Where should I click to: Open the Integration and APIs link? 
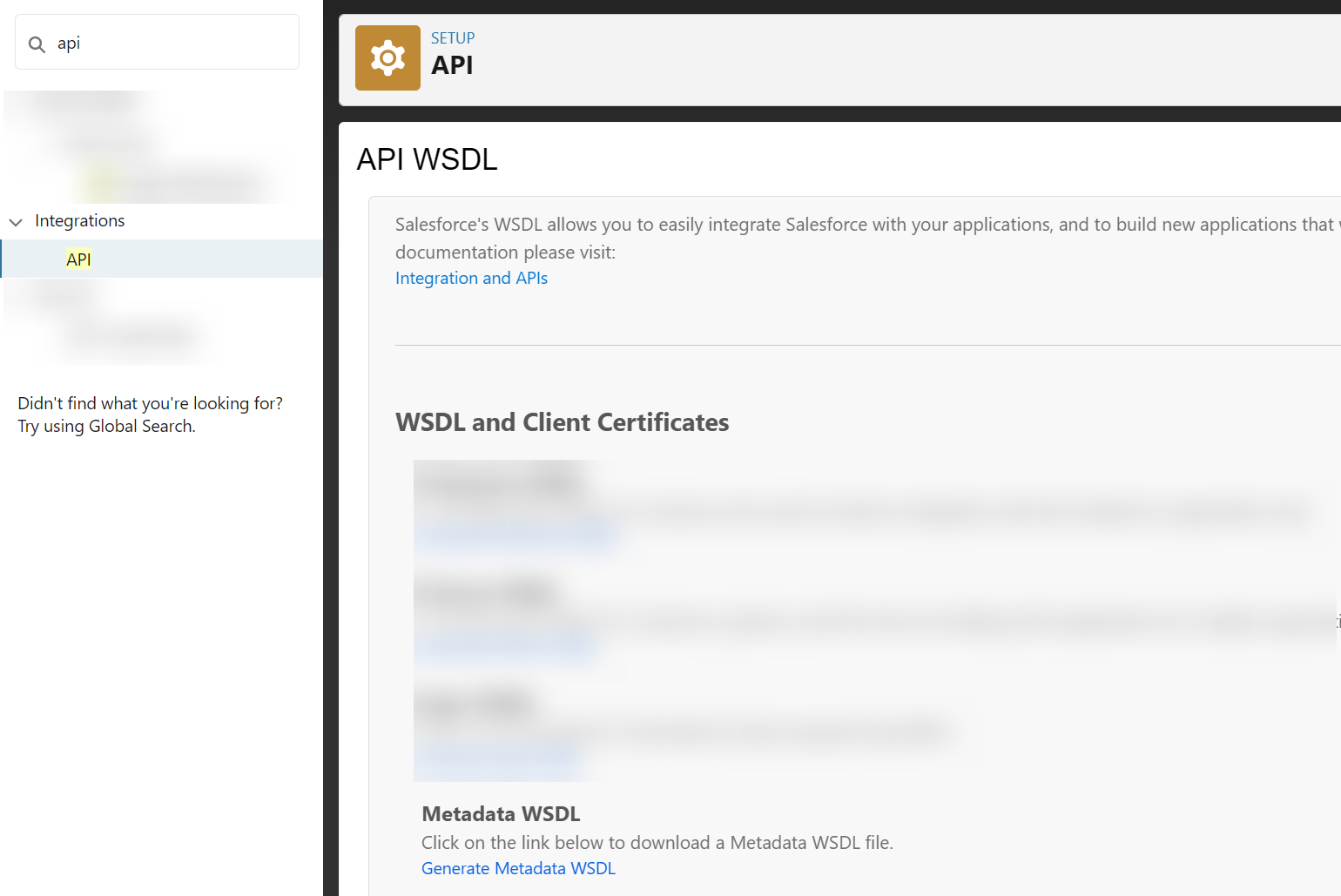[471, 278]
